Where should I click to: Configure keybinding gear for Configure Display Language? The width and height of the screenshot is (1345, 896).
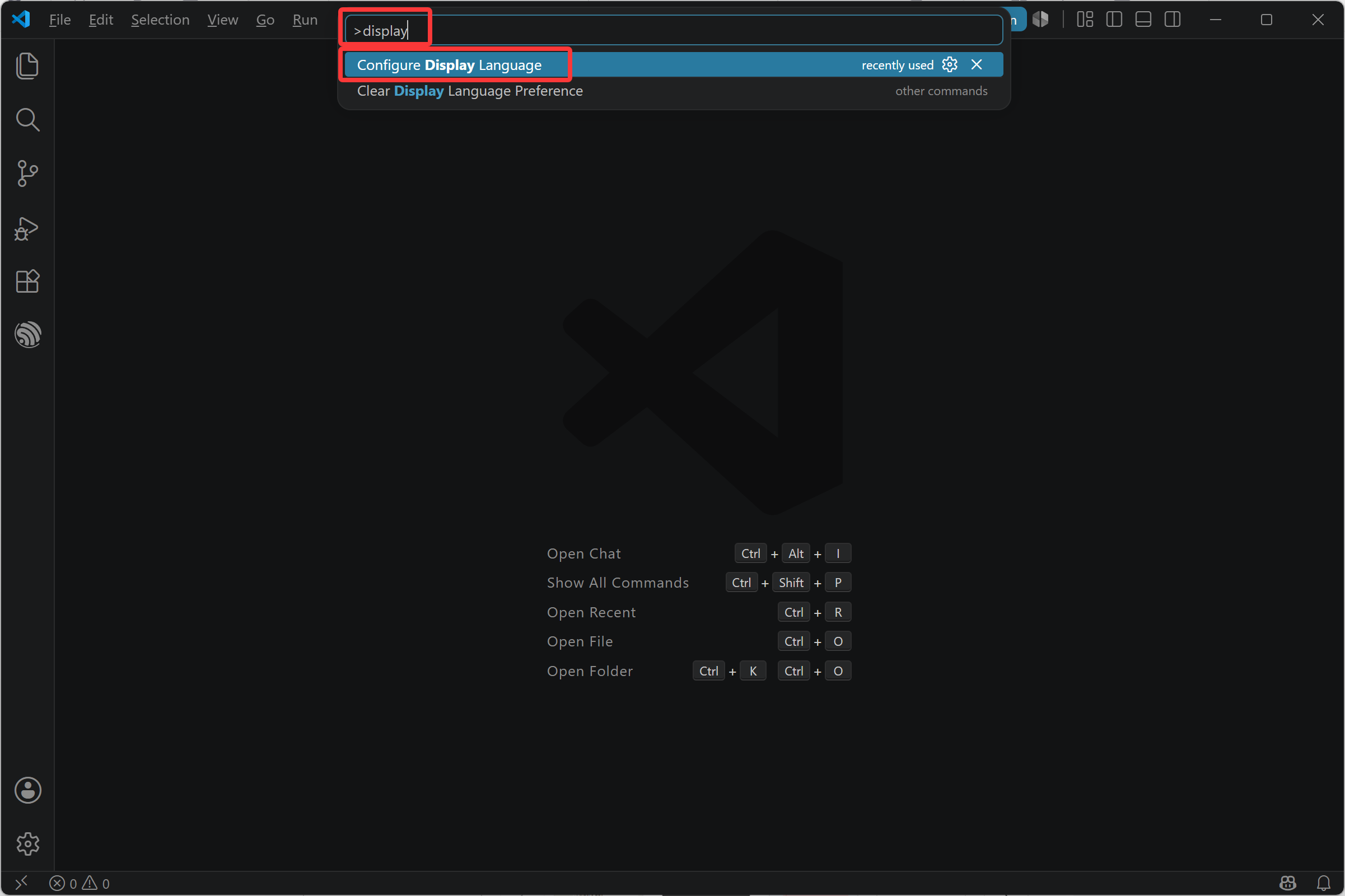(x=950, y=64)
